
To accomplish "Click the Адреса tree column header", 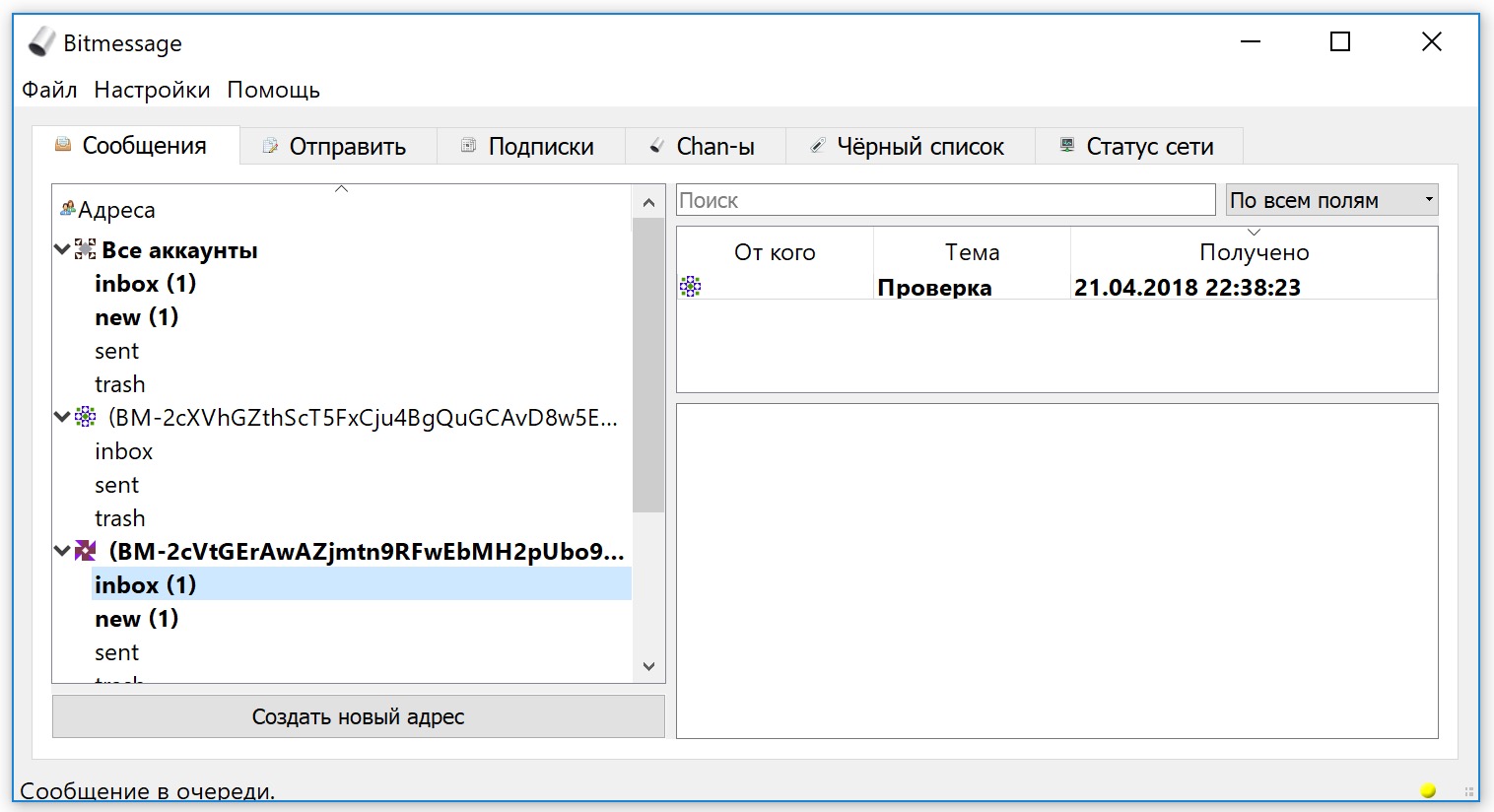I will click(342, 208).
